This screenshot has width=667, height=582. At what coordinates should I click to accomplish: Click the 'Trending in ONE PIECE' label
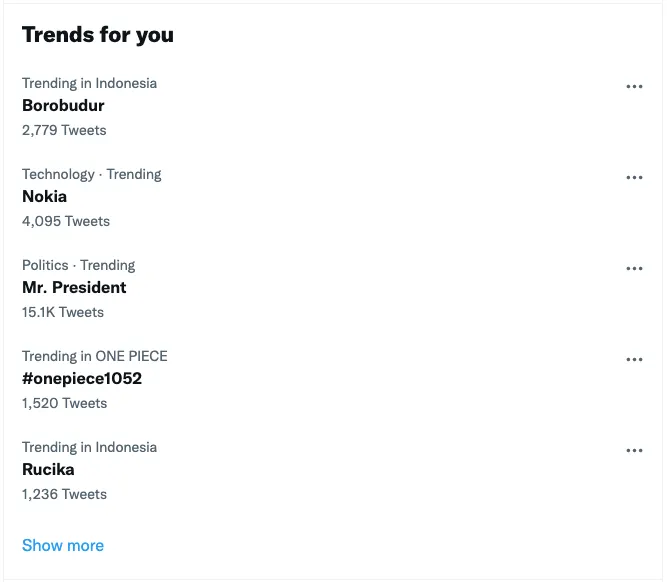(95, 356)
